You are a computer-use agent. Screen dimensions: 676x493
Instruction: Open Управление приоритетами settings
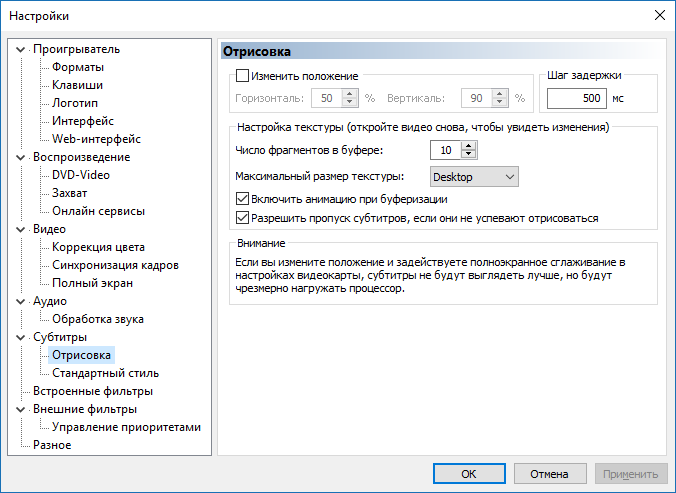click(x=127, y=427)
